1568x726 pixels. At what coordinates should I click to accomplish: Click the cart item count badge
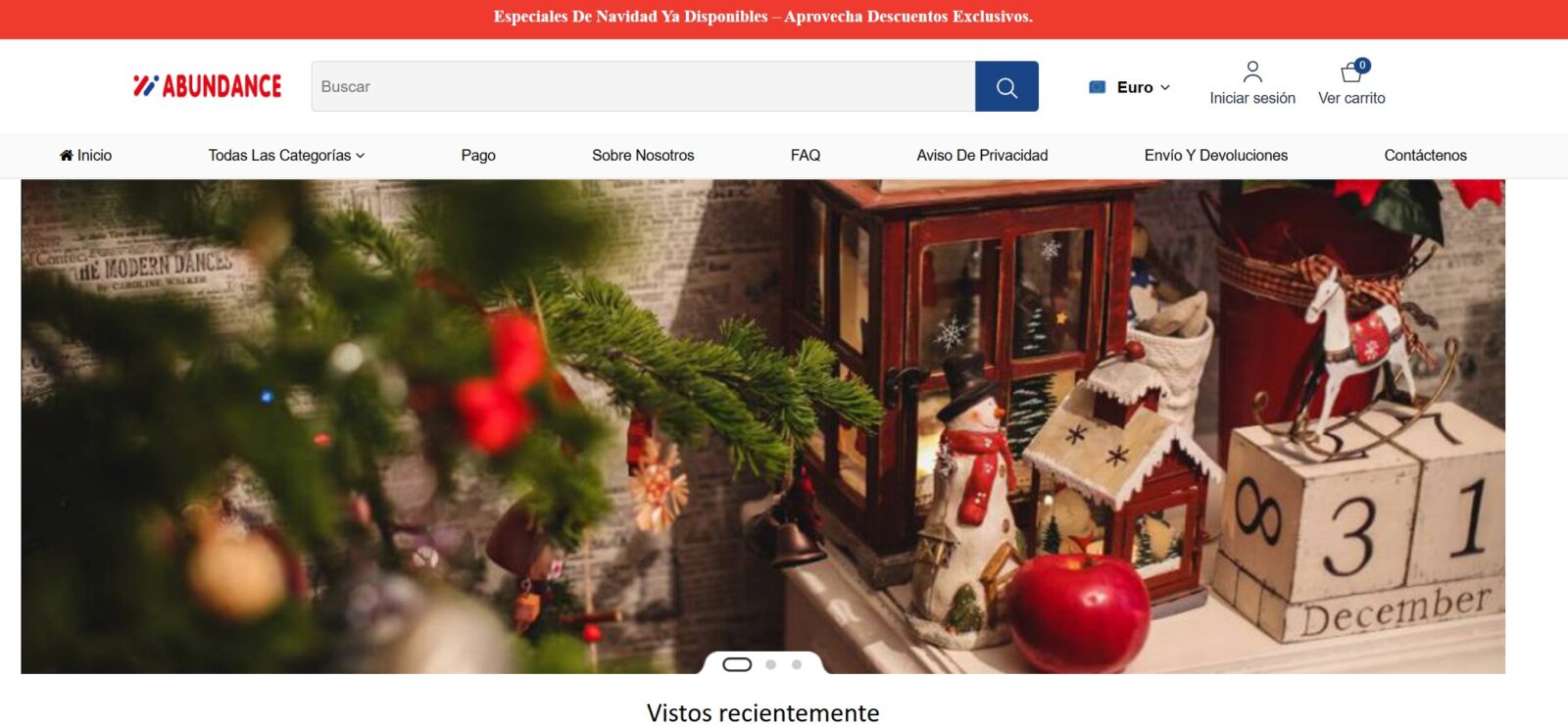click(x=1362, y=65)
